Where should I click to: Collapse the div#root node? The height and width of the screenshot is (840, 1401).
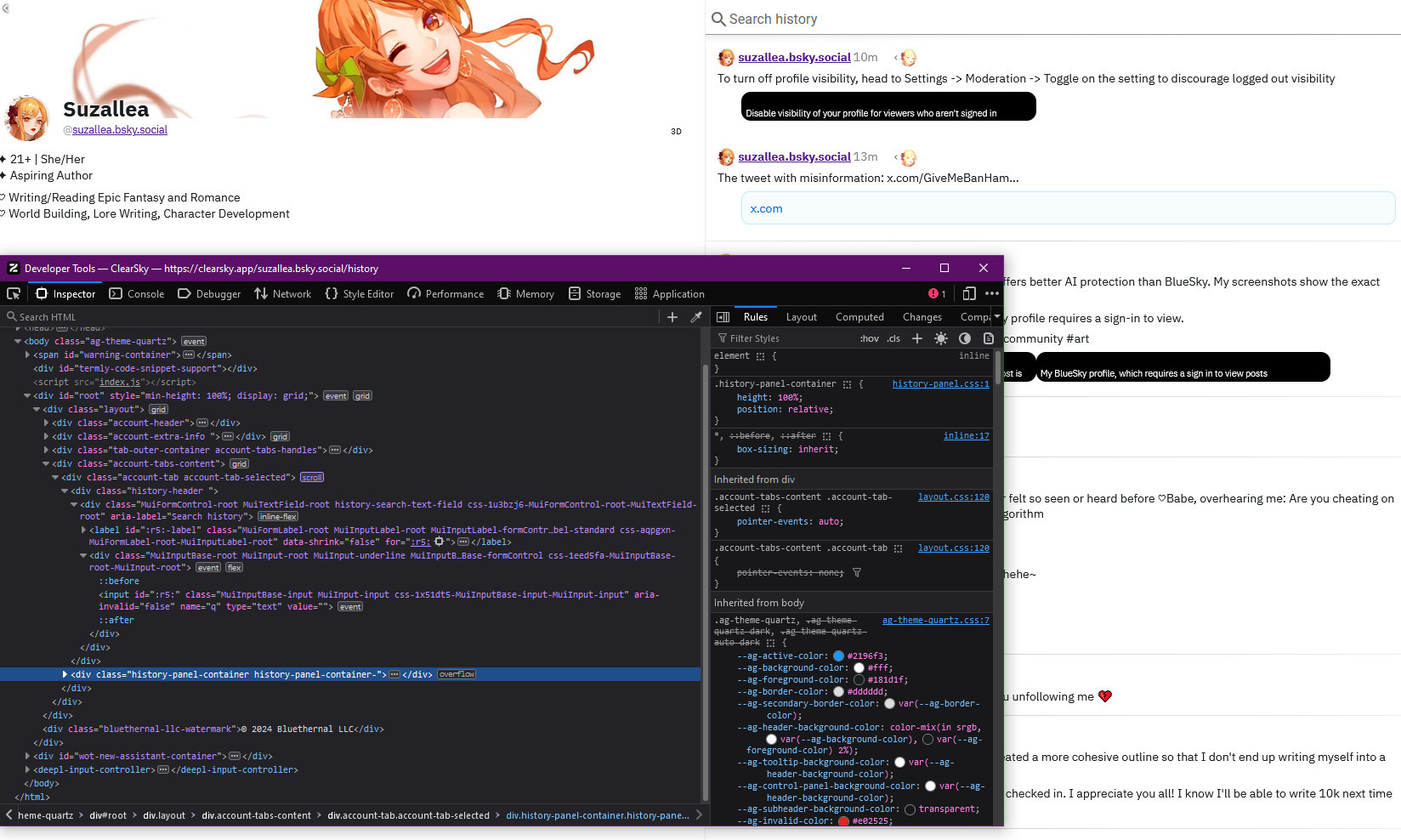point(27,395)
